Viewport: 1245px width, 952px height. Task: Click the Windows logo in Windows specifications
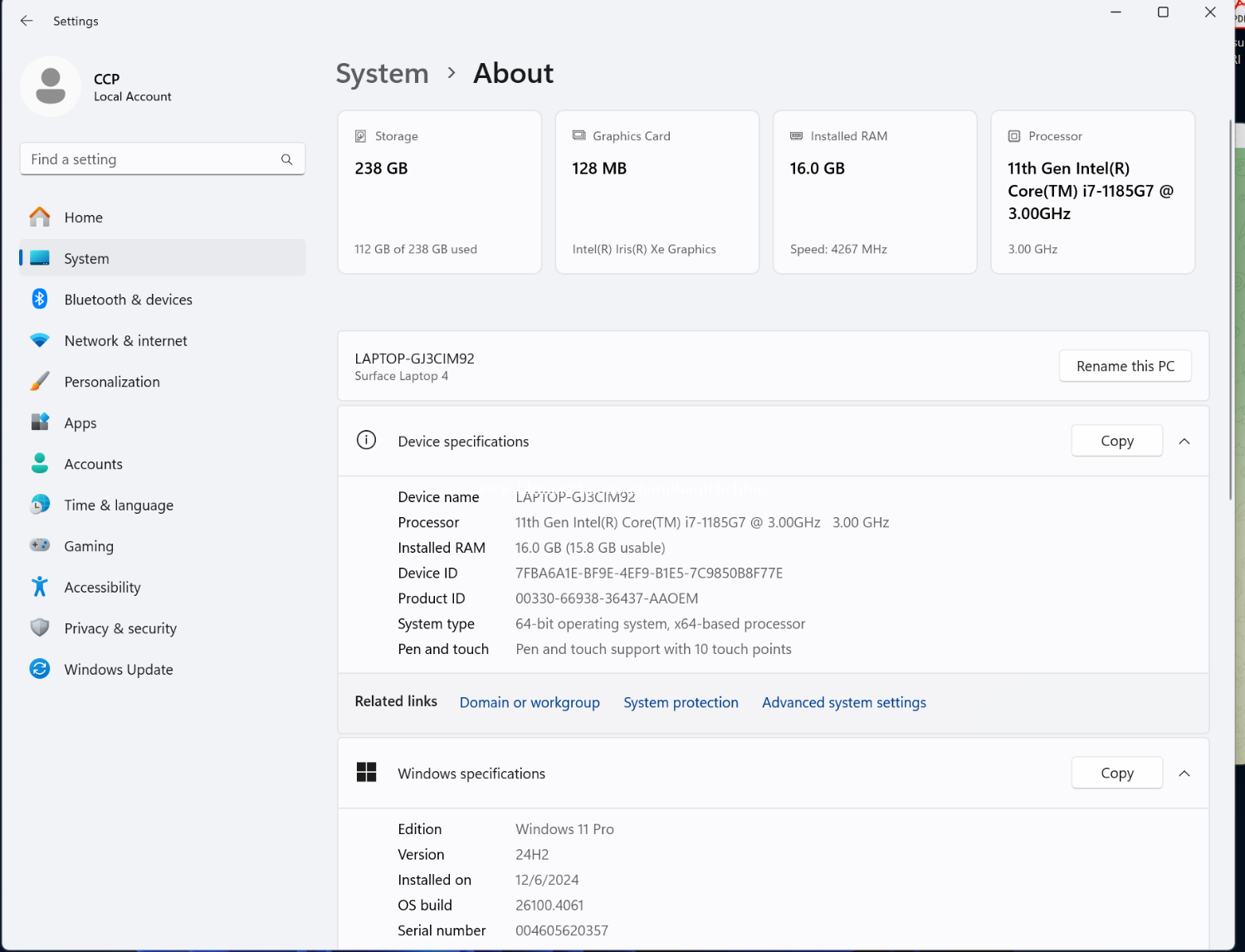coord(366,772)
